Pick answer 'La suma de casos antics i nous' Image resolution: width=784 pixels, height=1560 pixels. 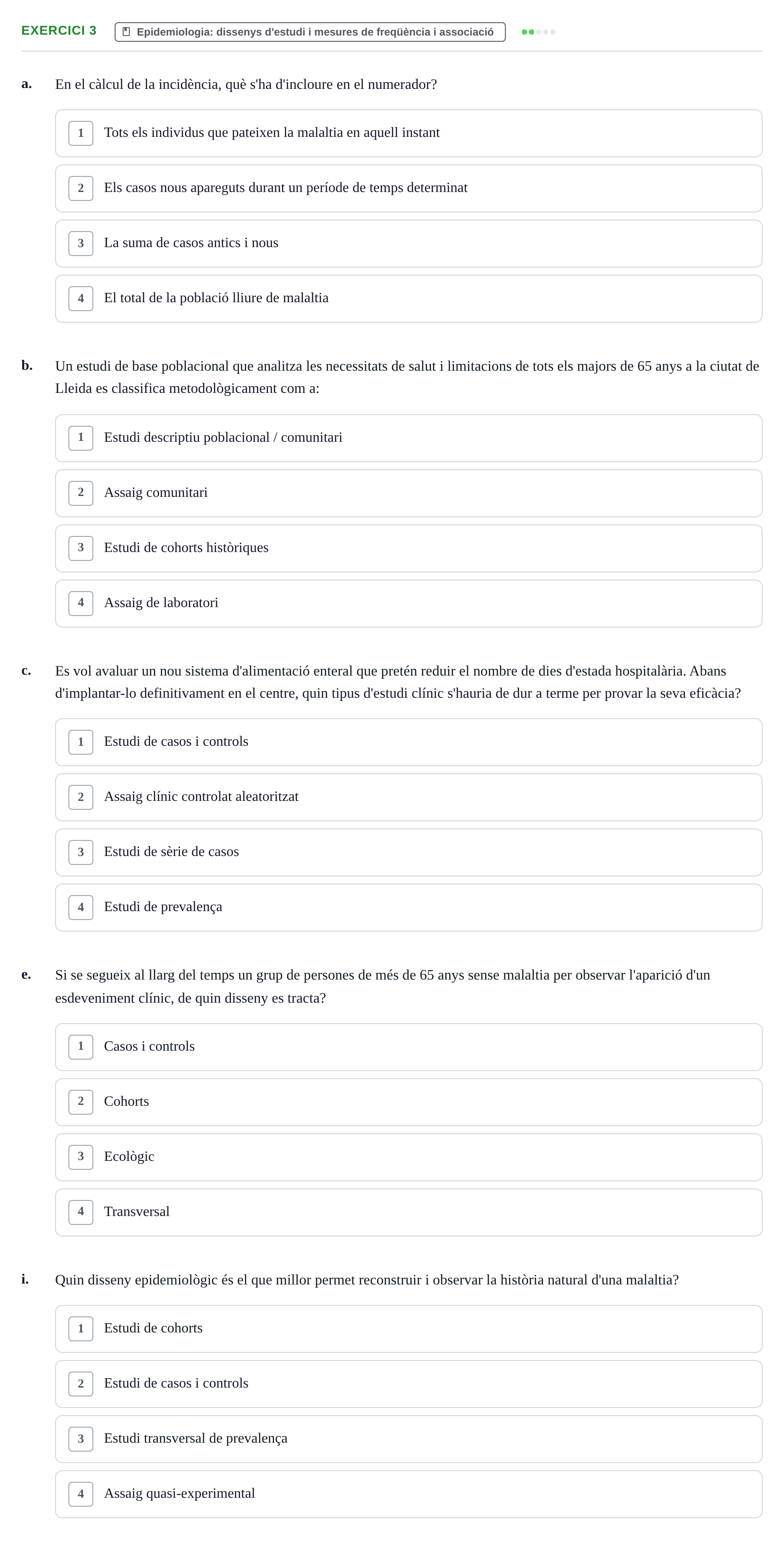(x=408, y=244)
